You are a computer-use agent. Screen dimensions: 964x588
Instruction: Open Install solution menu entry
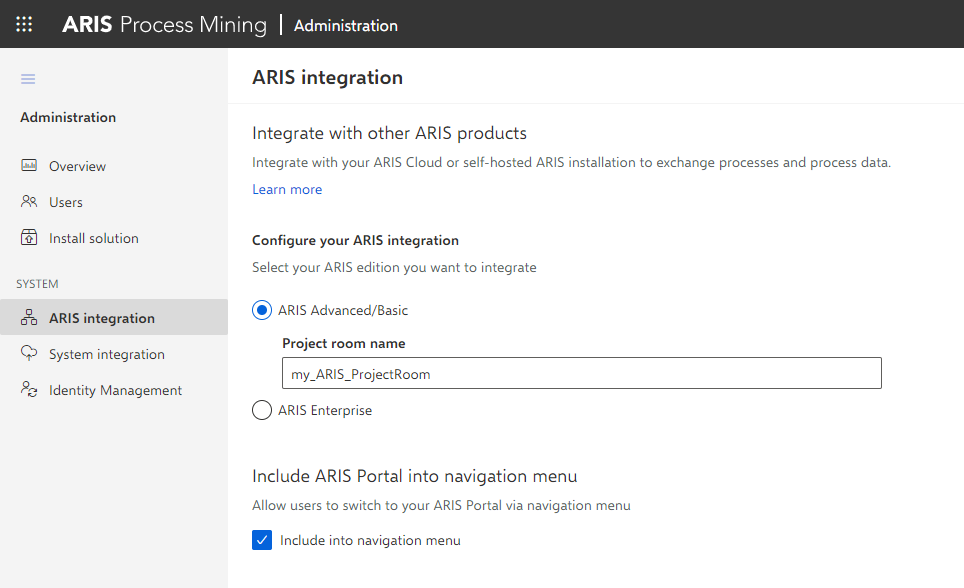pos(114,238)
